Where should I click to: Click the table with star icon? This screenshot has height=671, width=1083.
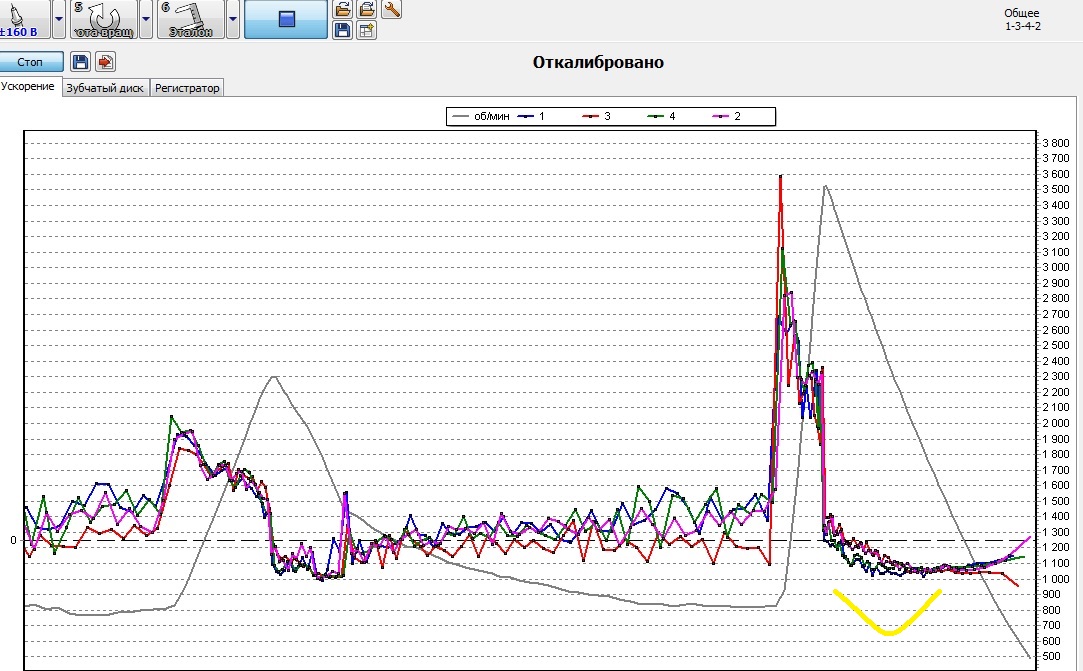tap(367, 30)
